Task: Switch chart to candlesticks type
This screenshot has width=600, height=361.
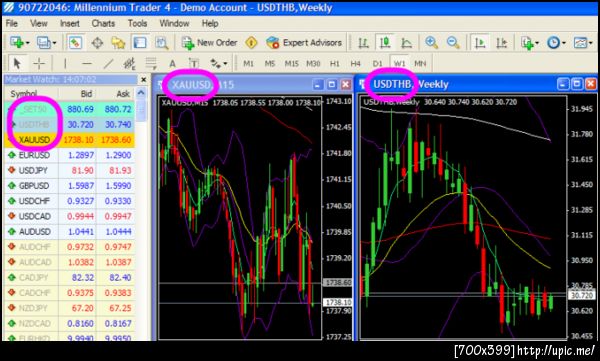Action: click(x=385, y=42)
